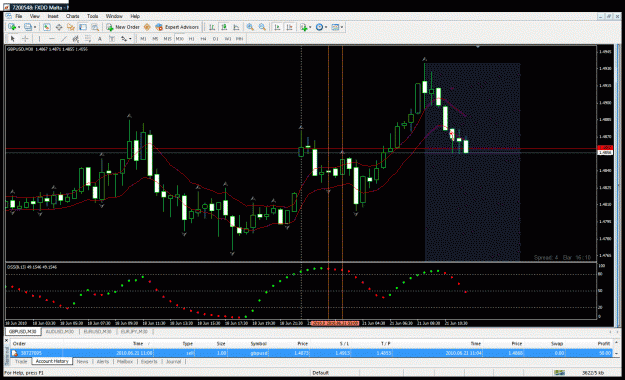Click the terminal panel vertical scrollbar
Image resolution: width=625 pixels, height=380 pixels.
tap(616, 348)
